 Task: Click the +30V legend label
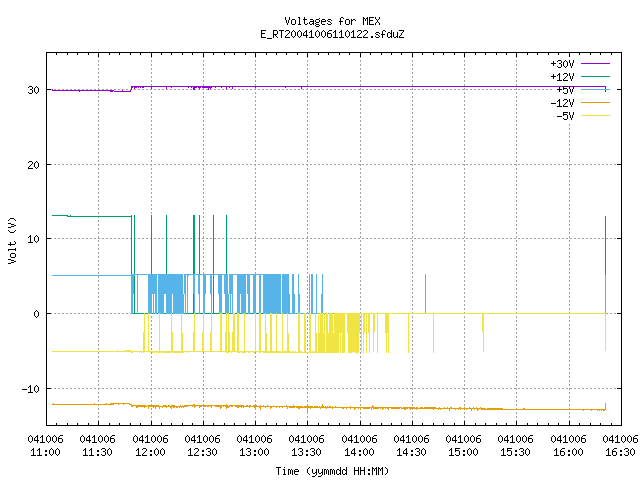point(562,64)
